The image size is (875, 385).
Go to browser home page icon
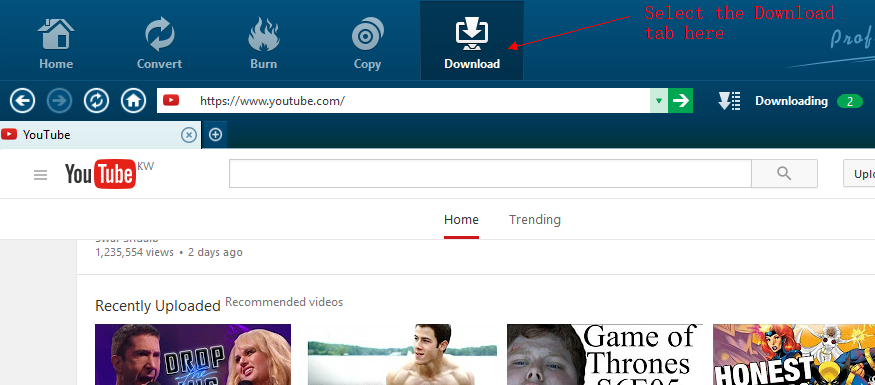pos(133,101)
